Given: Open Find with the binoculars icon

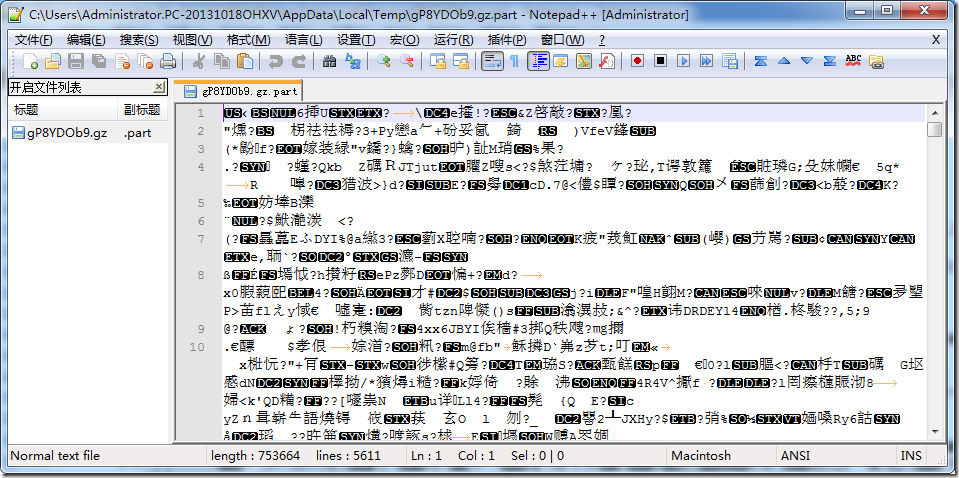Looking at the screenshot, I should 329,61.
